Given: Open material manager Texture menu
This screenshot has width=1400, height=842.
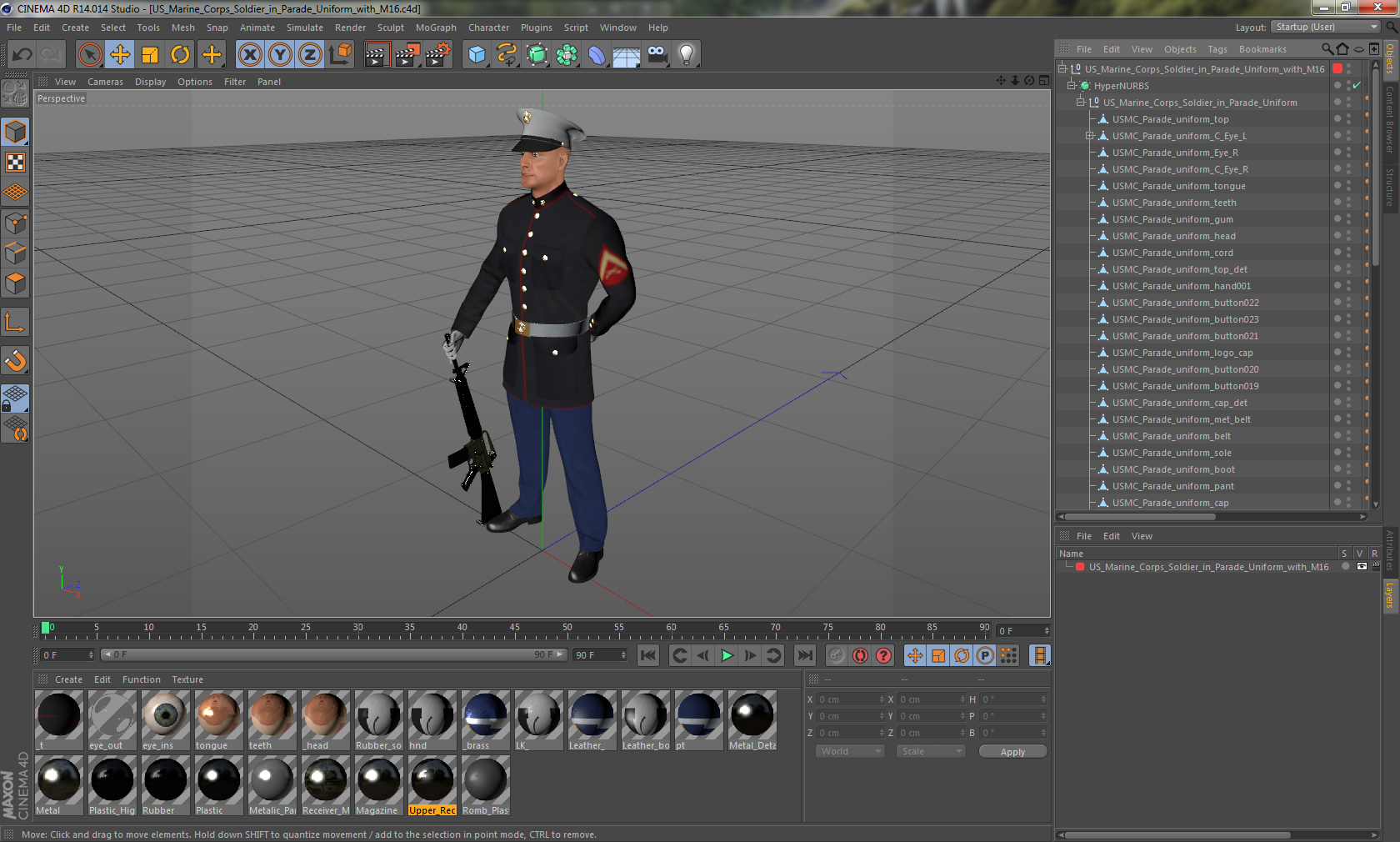Looking at the screenshot, I should point(187,679).
